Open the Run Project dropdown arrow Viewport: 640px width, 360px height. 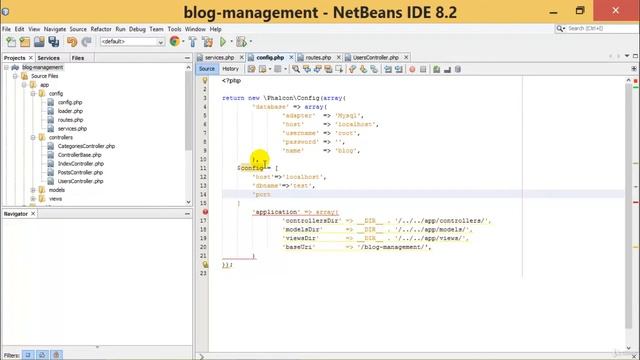click(231, 42)
